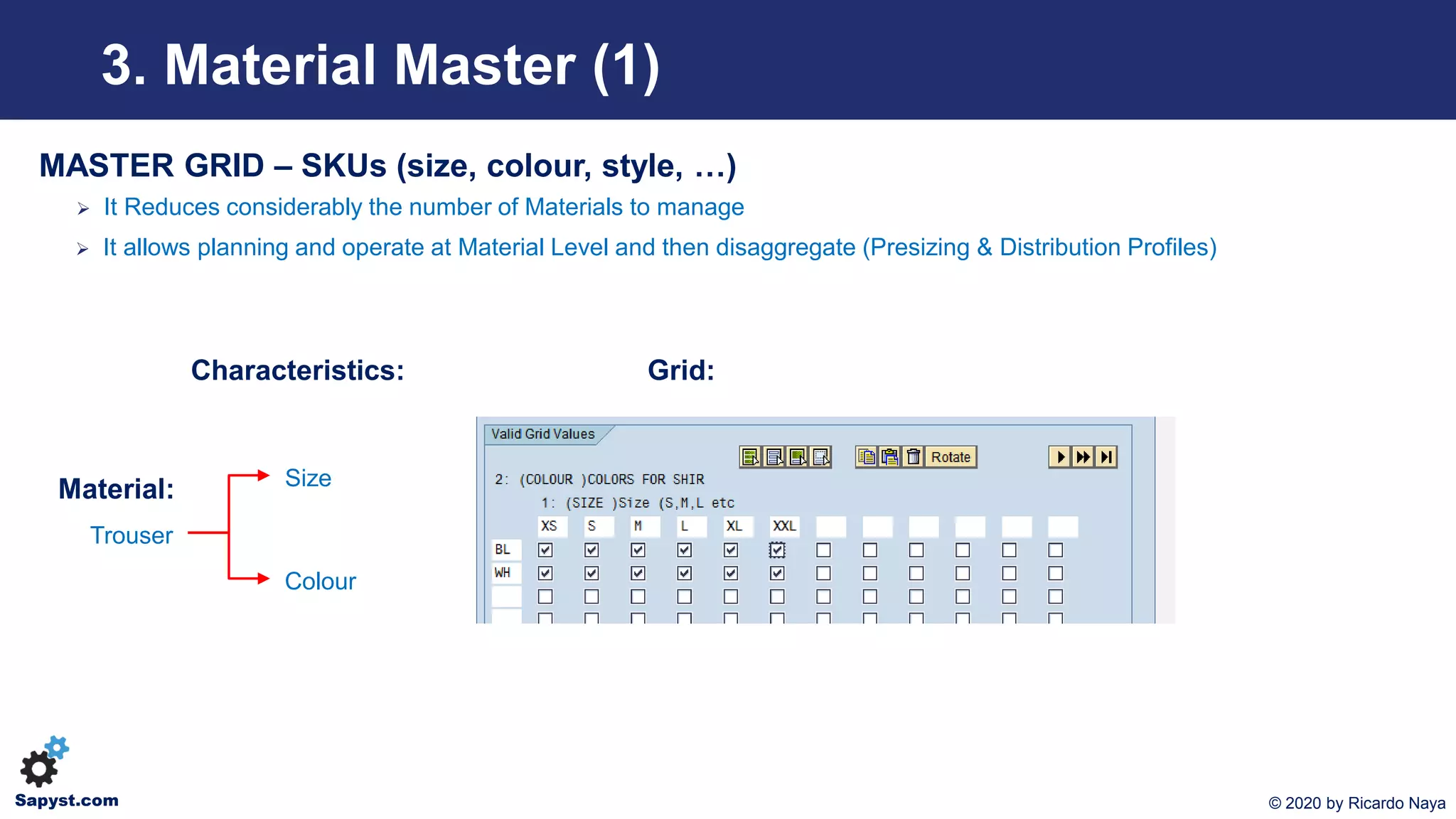Click '© 2020 by Ricardo Naya' footer text
Image resolution: width=1456 pixels, height=819 pixels.
pos(1356,803)
